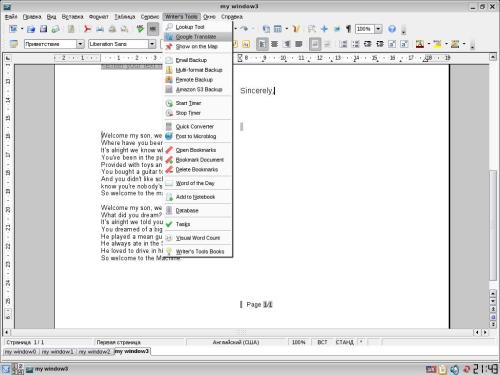Open the Table icon dropdown arrow
The height and width of the screenshot is (375, 500).
pos(287,29)
